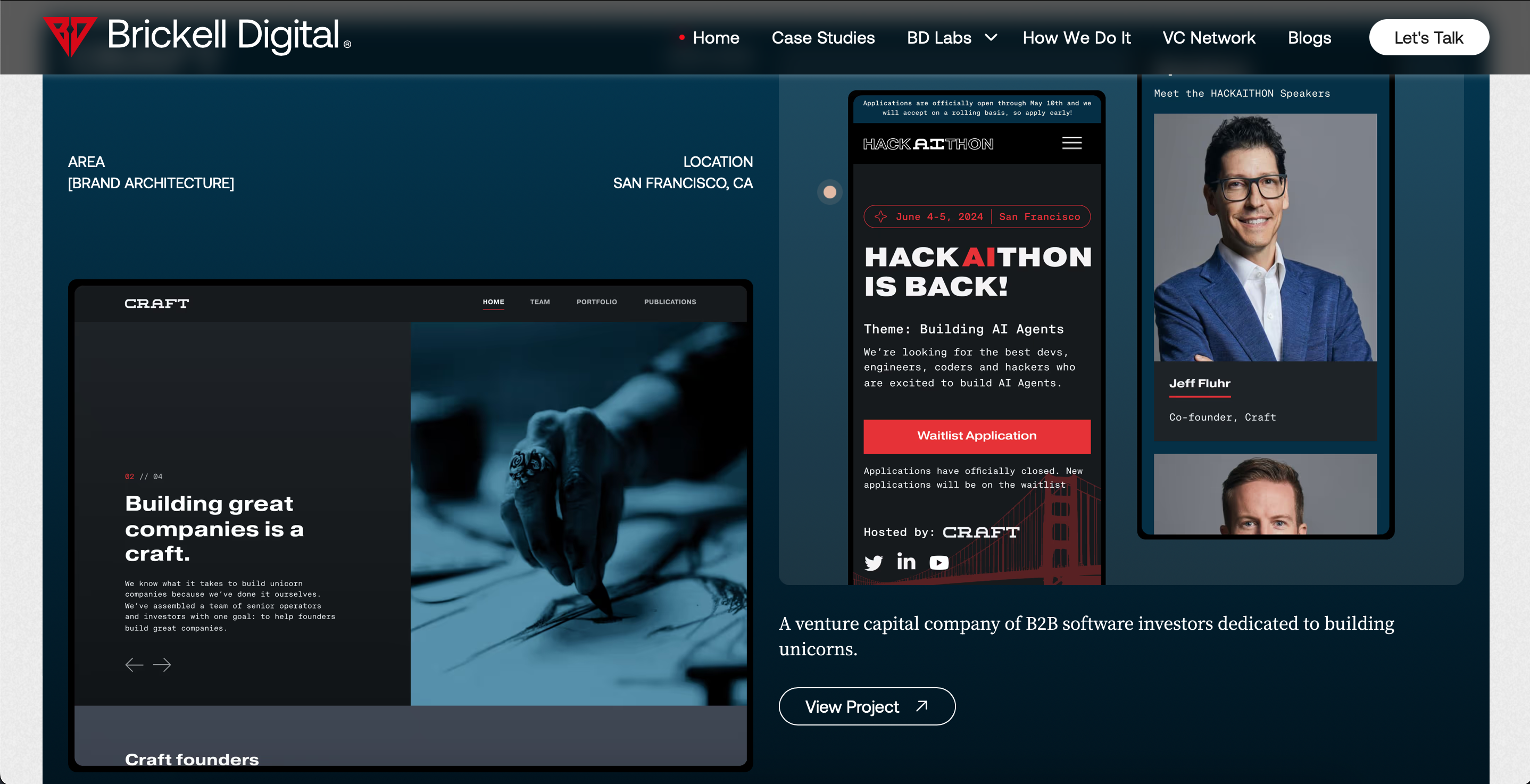Screen dimensions: 1530x784
Task: Click the View Project button
Action: [867, 706]
